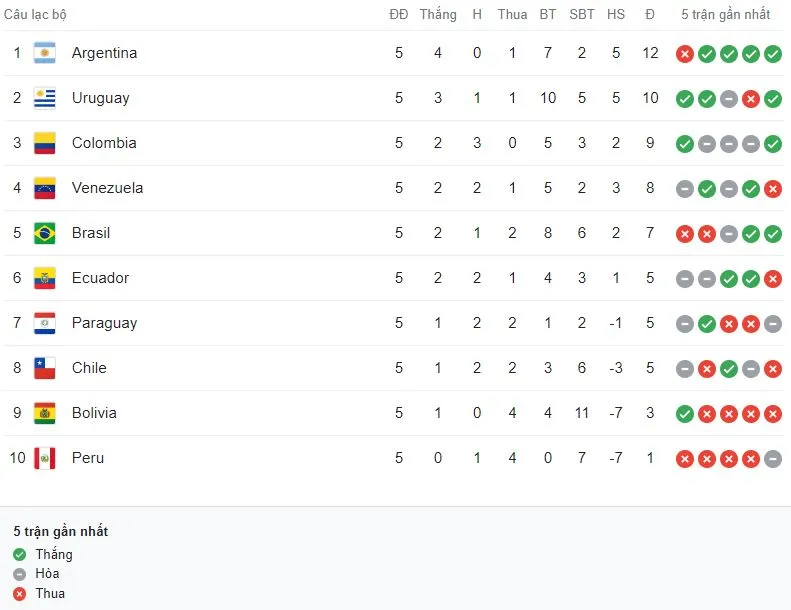Click the Colombia flag icon
This screenshot has width=791, height=610.
(44, 143)
